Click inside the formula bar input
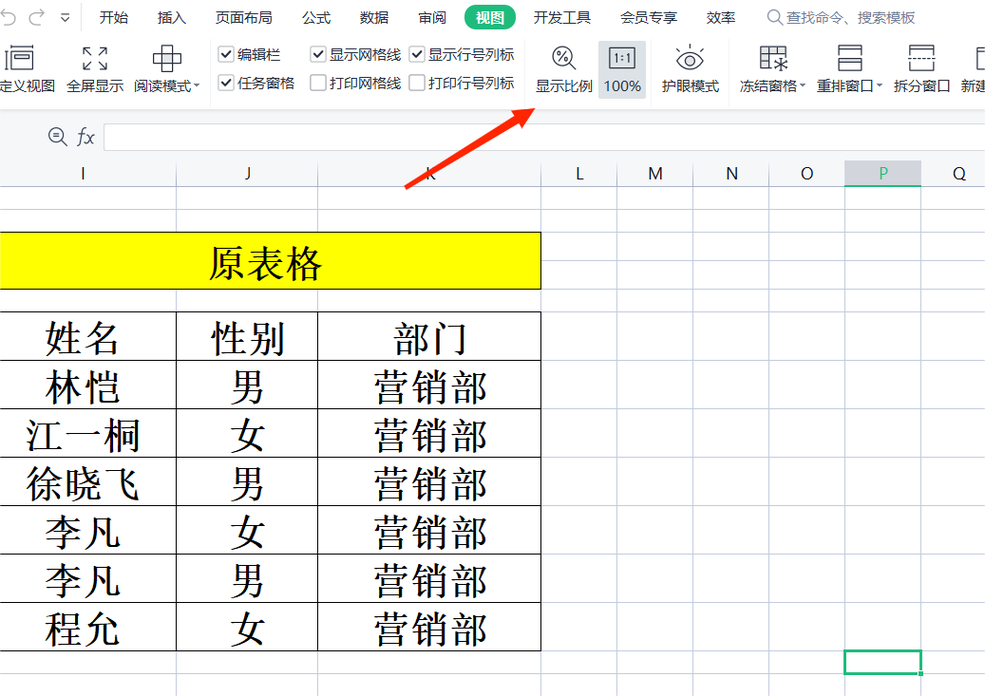The height and width of the screenshot is (696, 985). coord(544,137)
